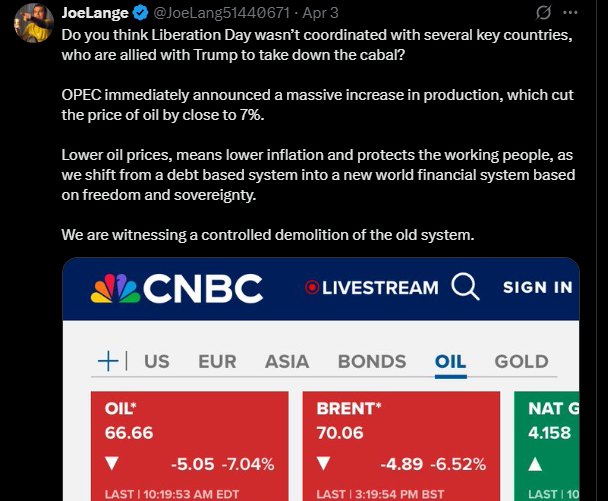Screen dimensions: 608x501
Task: Click the OIL 66.66 price card
Action: [190, 446]
